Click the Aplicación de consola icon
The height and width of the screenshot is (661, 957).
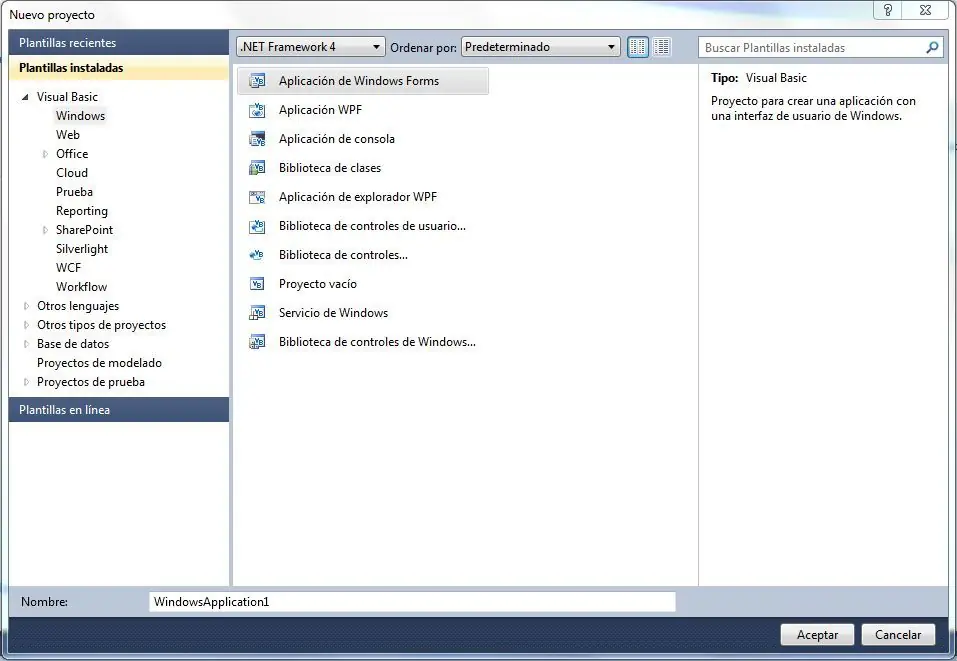tap(258, 139)
